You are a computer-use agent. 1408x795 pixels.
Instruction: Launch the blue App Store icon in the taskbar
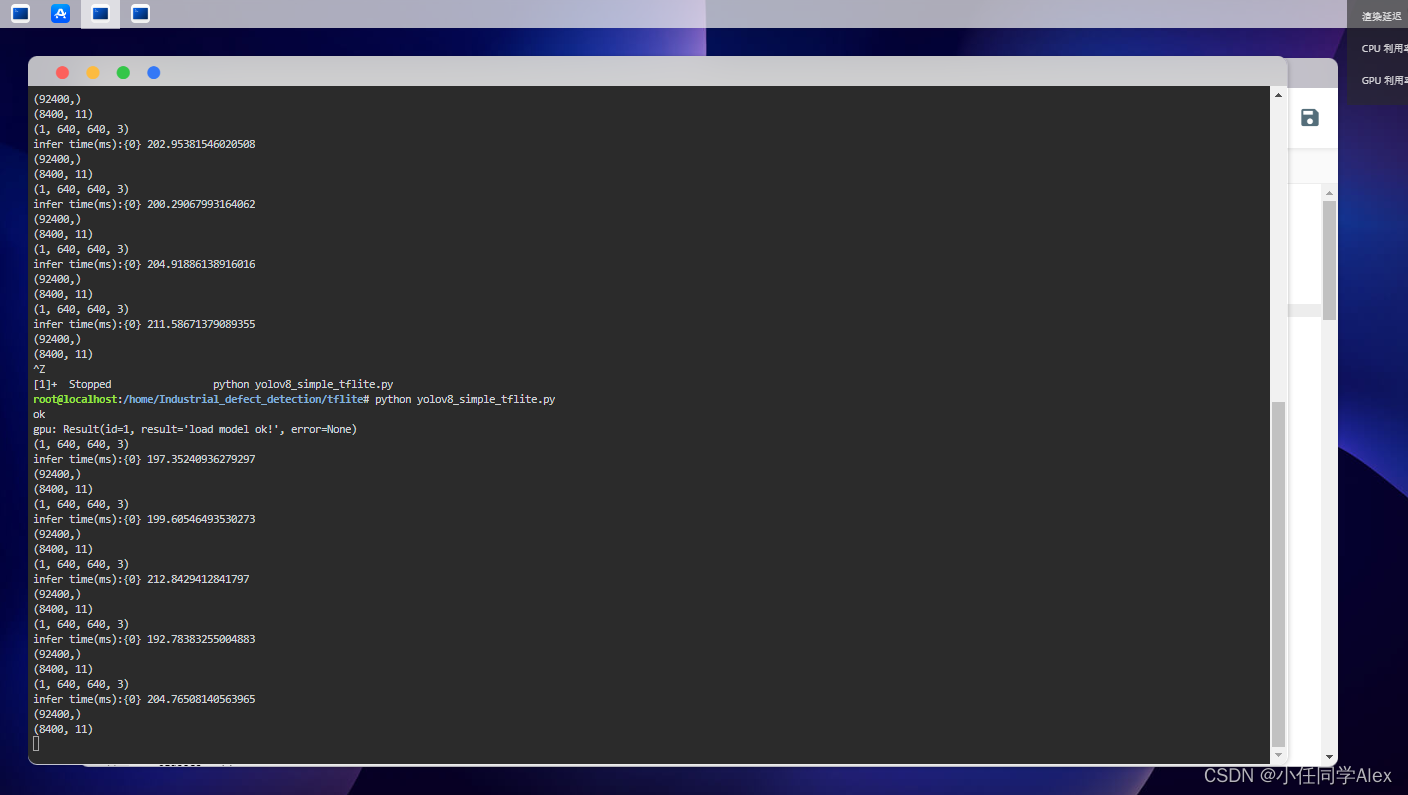pos(60,14)
